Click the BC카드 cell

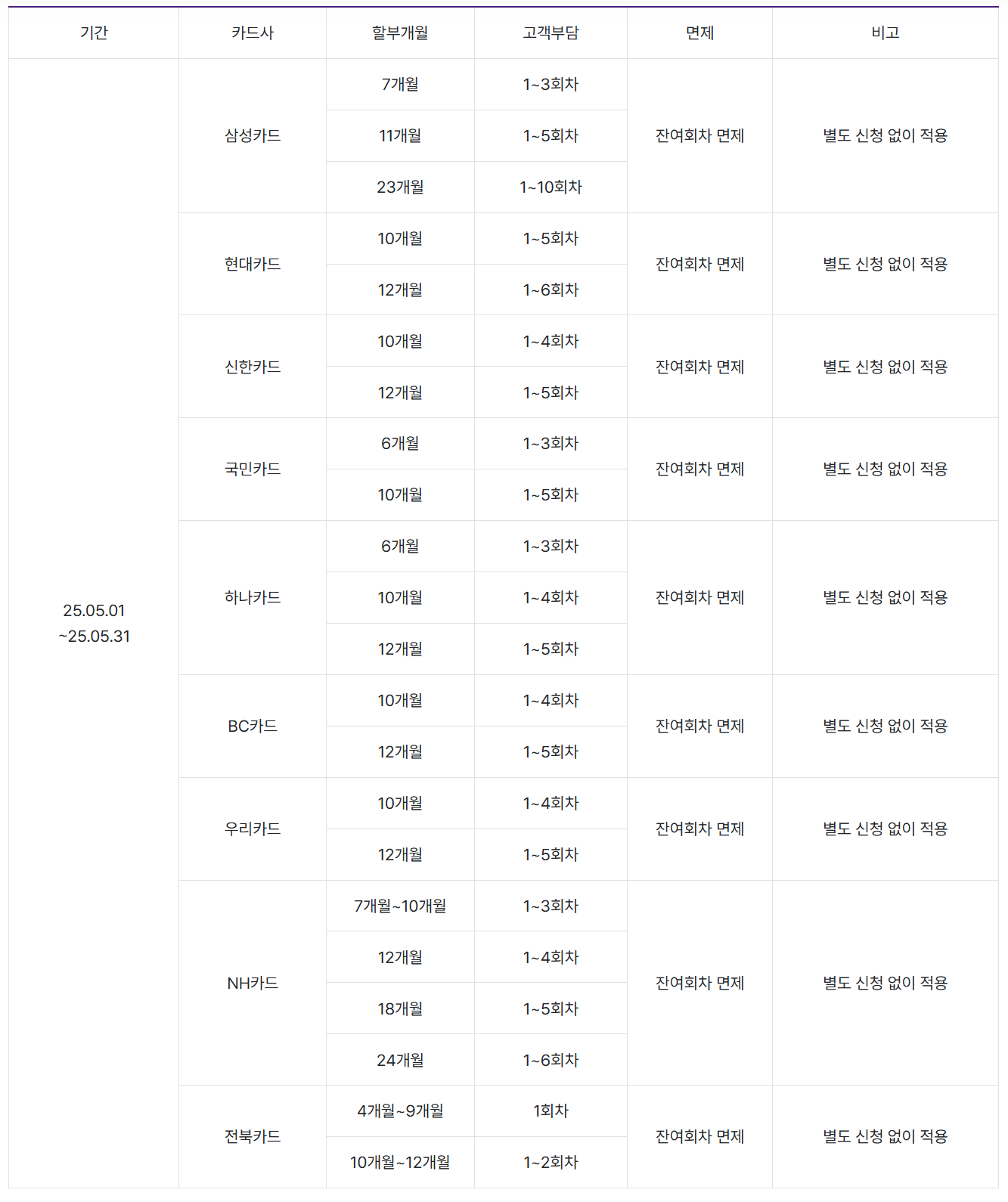(253, 726)
